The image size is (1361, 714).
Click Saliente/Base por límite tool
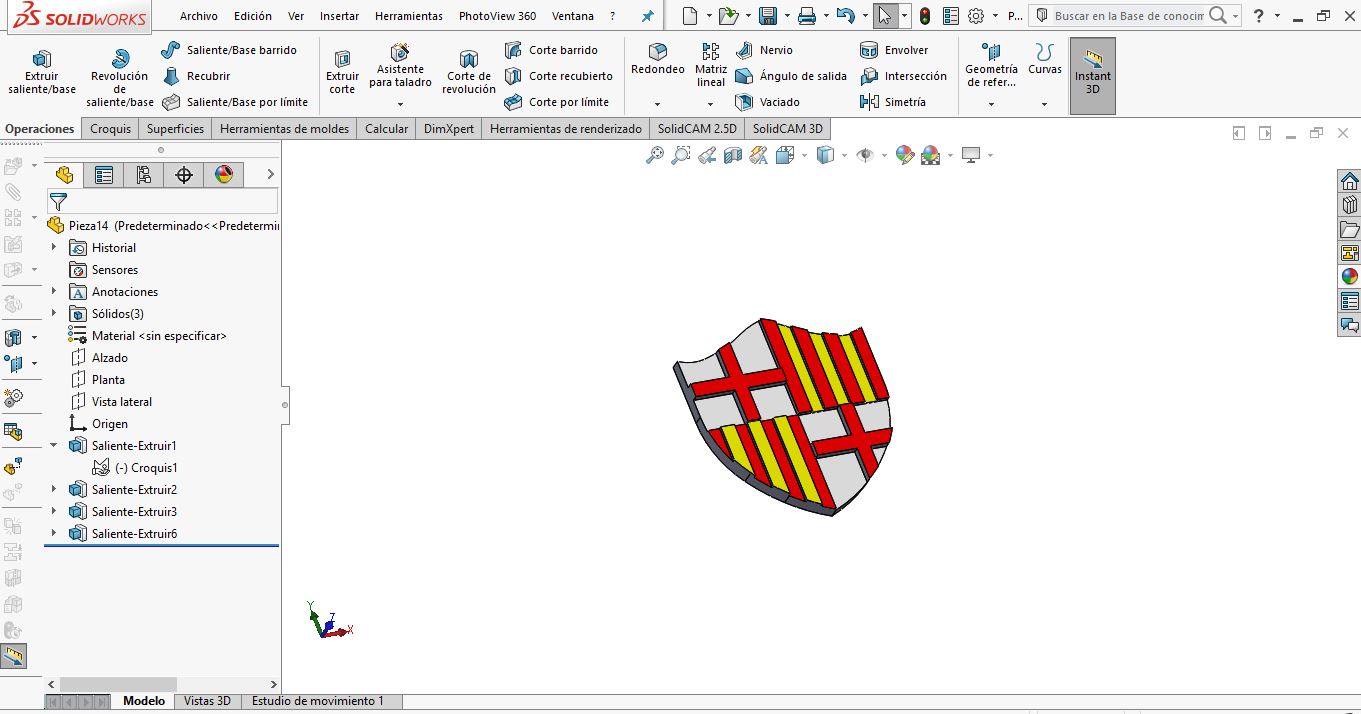click(x=235, y=102)
